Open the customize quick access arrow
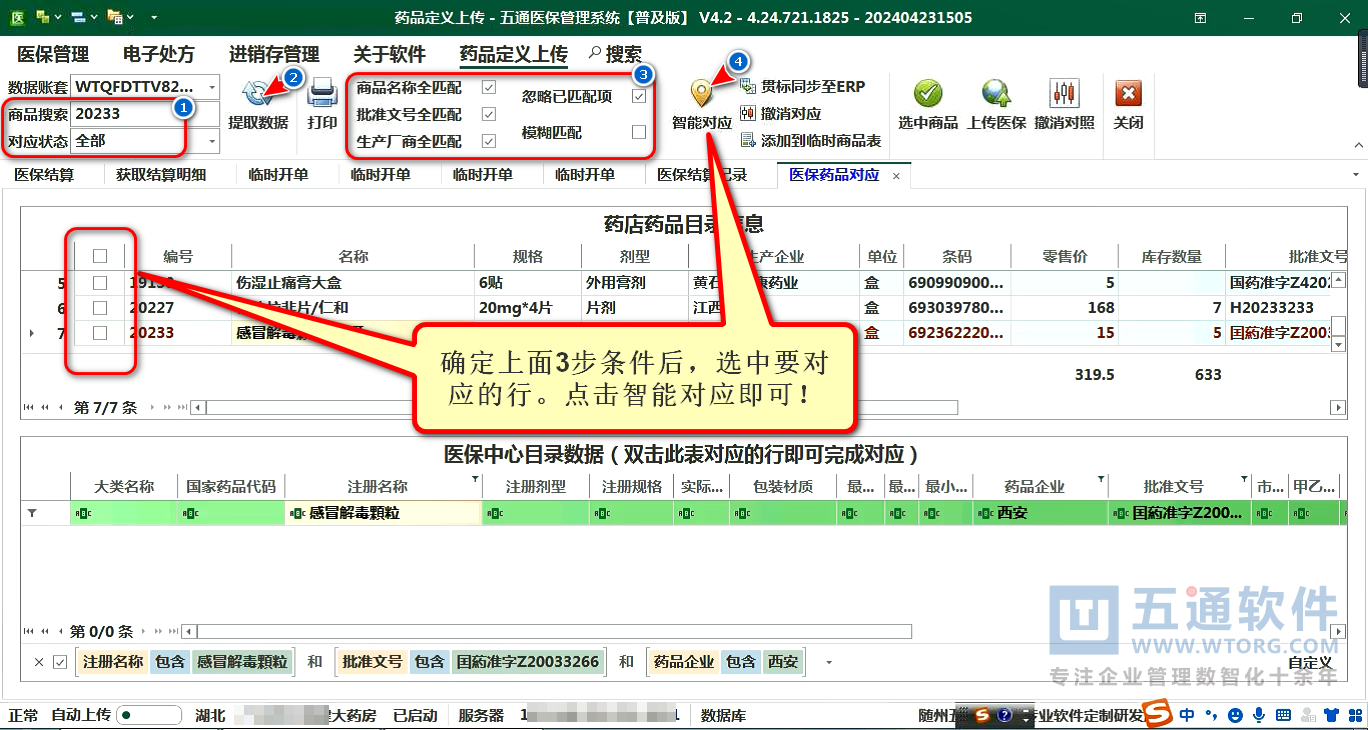This screenshot has width=1368, height=730. 153,17
